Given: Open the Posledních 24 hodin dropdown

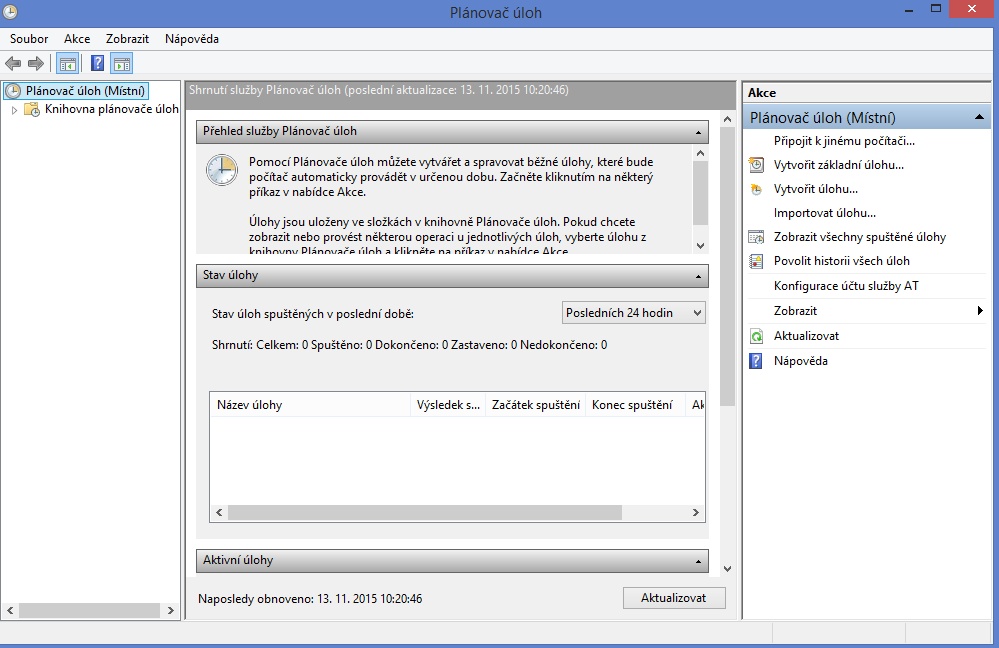Looking at the screenshot, I should pyautogui.click(x=633, y=313).
